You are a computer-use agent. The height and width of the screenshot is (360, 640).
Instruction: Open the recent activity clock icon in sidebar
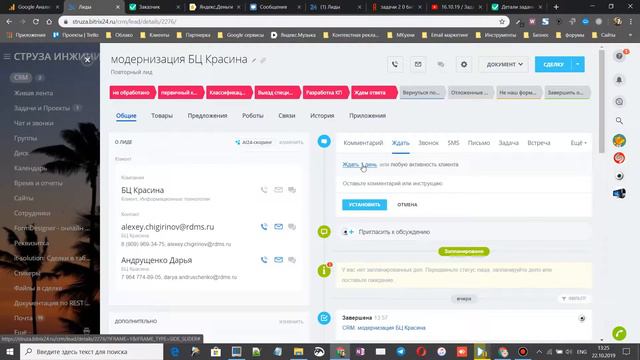pyautogui.click(x=619, y=101)
